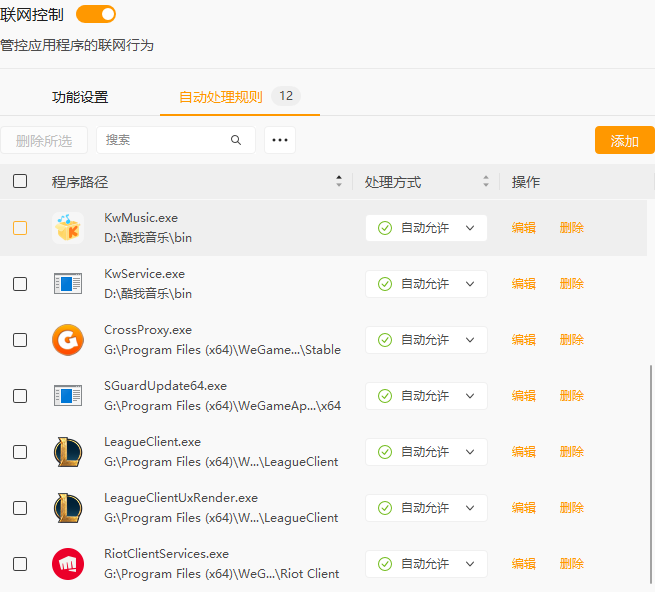Click the CrossProxy.exe orange G icon

coord(68,340)
